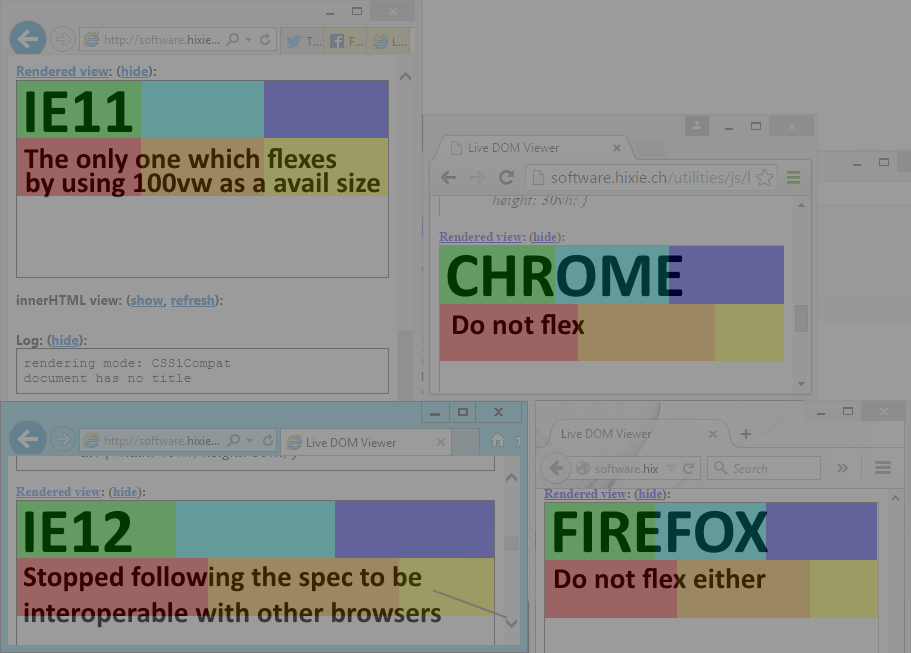Expand the Firefox toolbar overflow chevron
This screenshot has width=911, height=653.
tap(842, 468)
